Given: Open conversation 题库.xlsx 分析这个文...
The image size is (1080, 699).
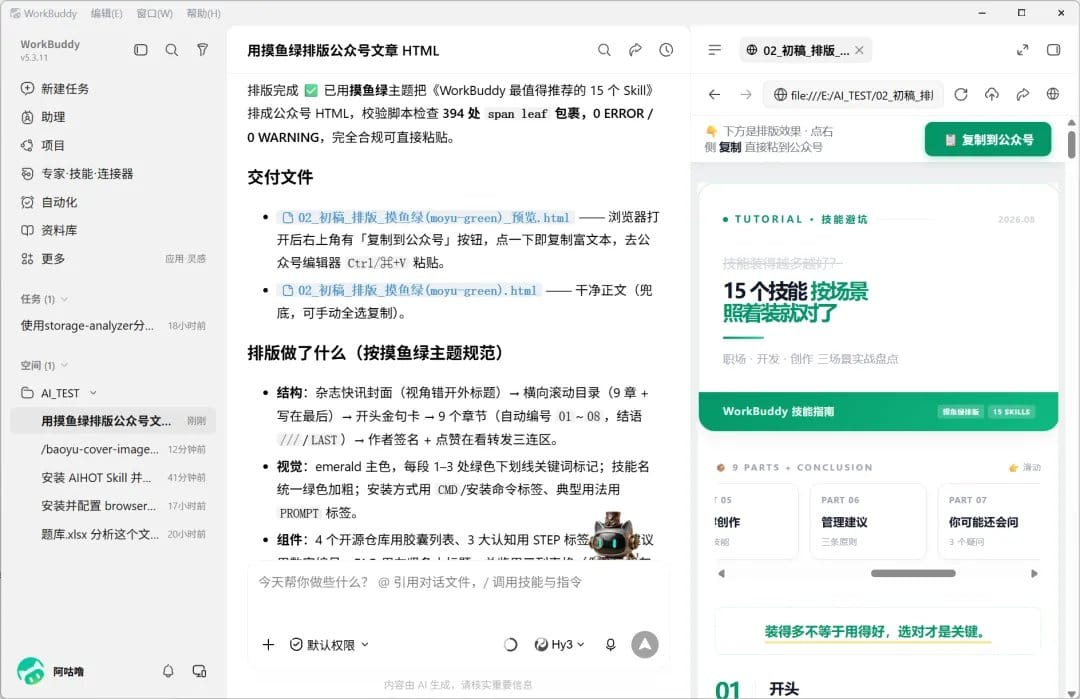Looking at the screenshot, I should [114, 534].
